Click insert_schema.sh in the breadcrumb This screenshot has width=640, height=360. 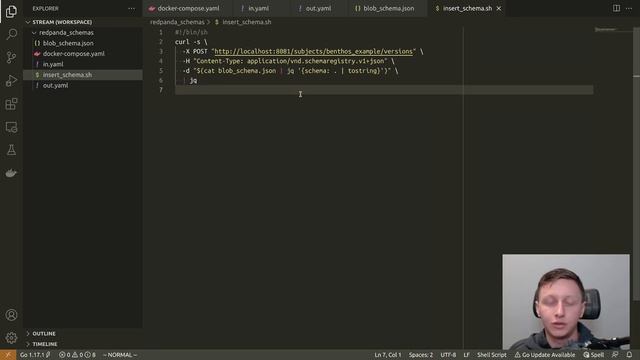247,22
